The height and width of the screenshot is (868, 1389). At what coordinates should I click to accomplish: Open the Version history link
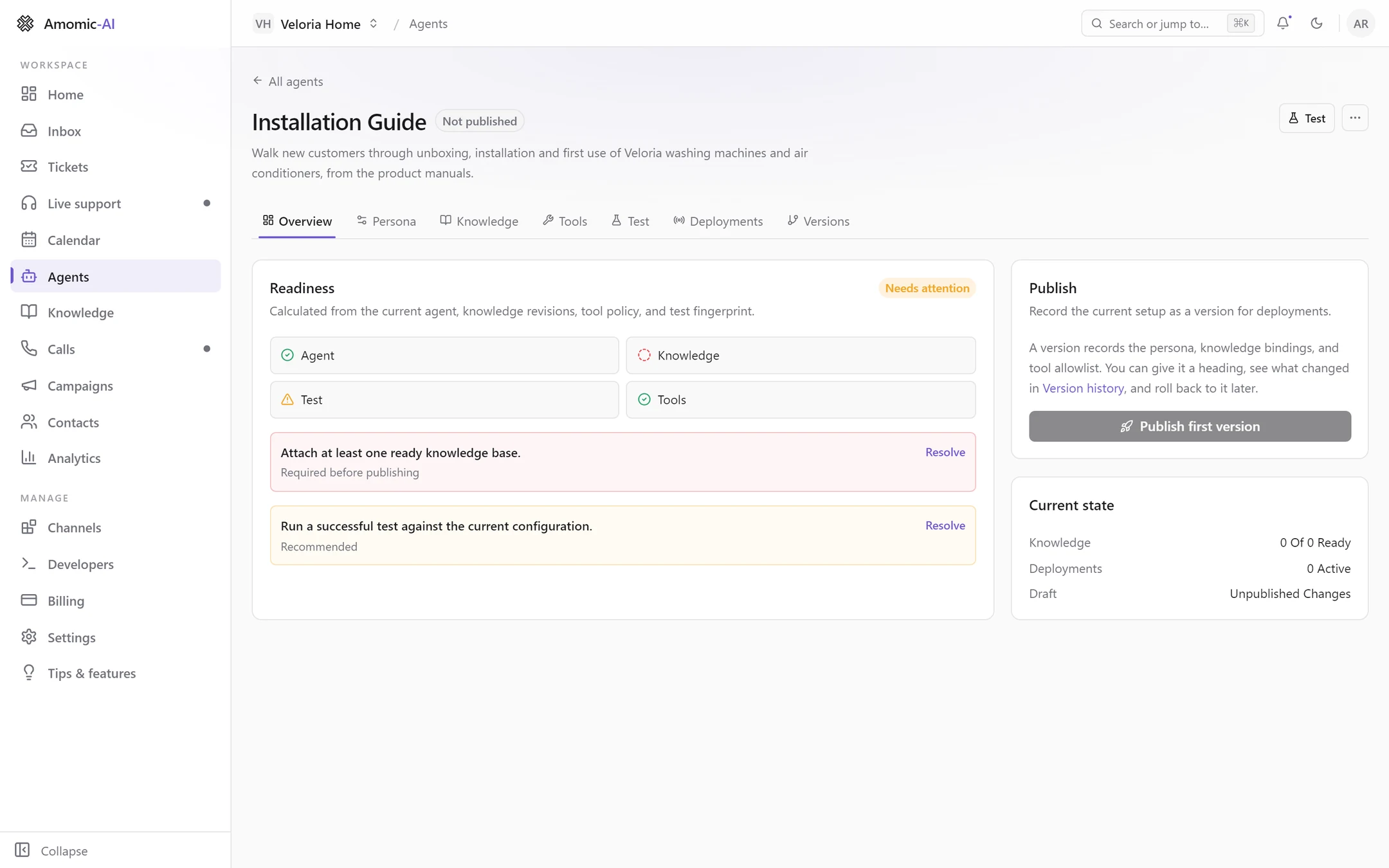[1083, 388]
